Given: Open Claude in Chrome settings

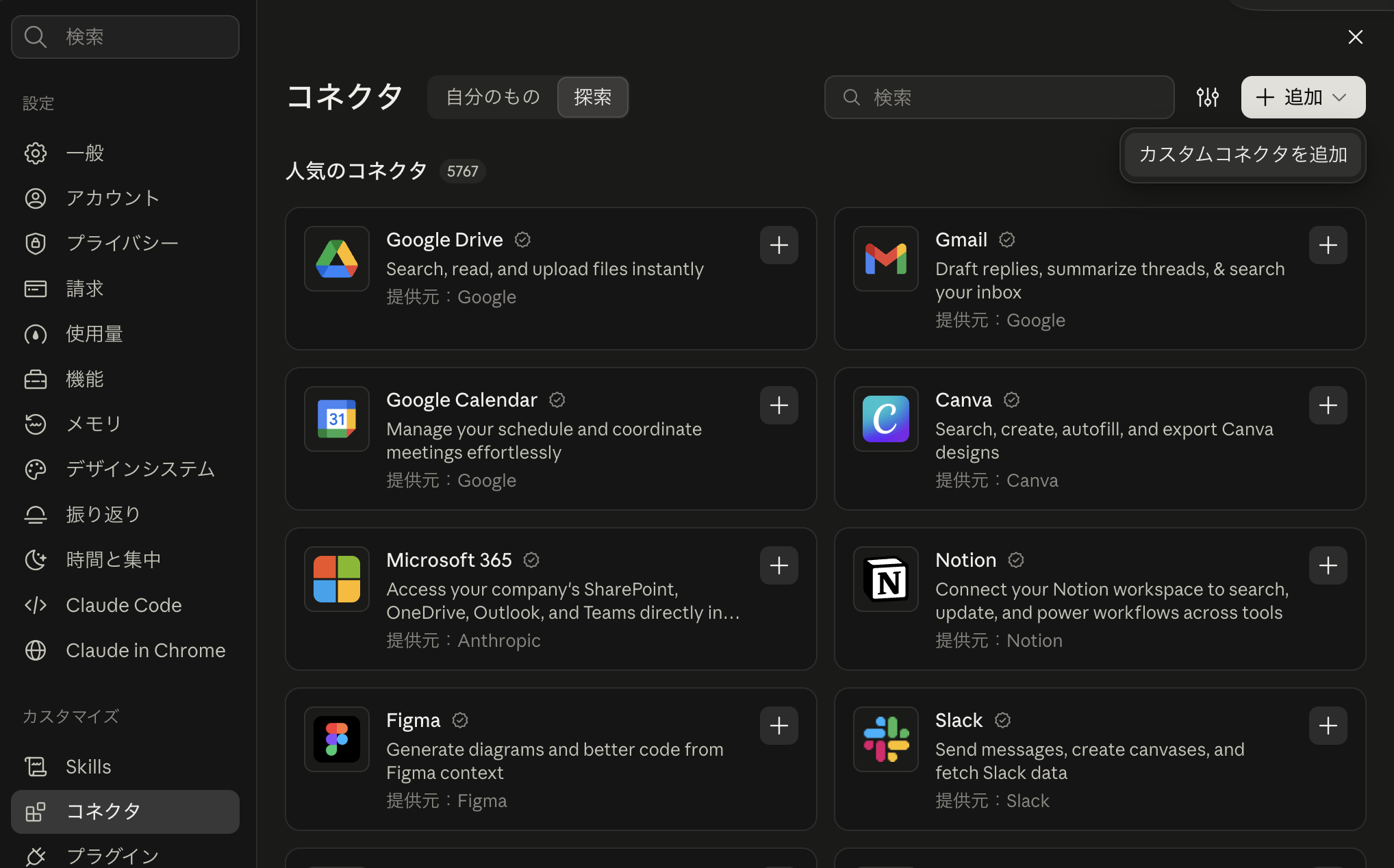Looking at the screenshot, I should [125, 650].
